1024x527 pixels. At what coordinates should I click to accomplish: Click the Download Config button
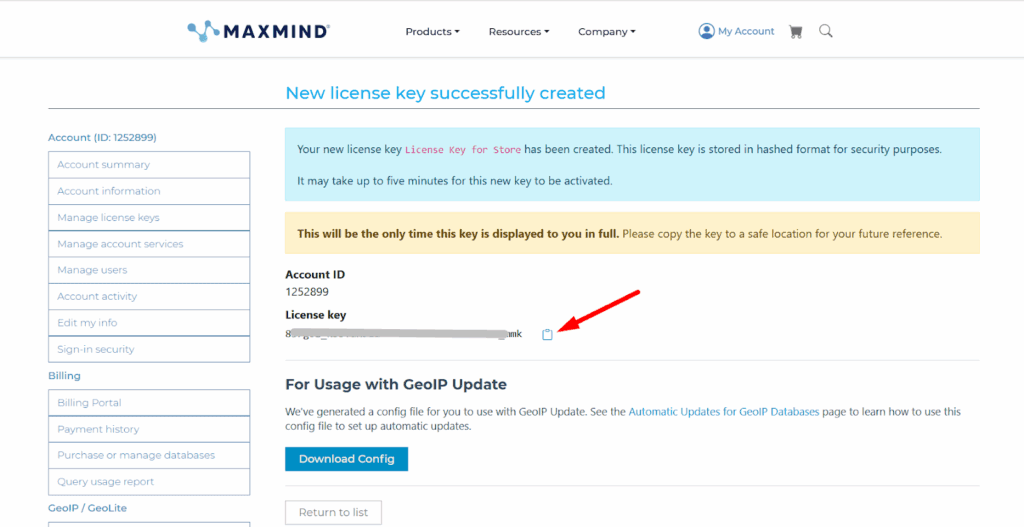(x=347, y=459)
